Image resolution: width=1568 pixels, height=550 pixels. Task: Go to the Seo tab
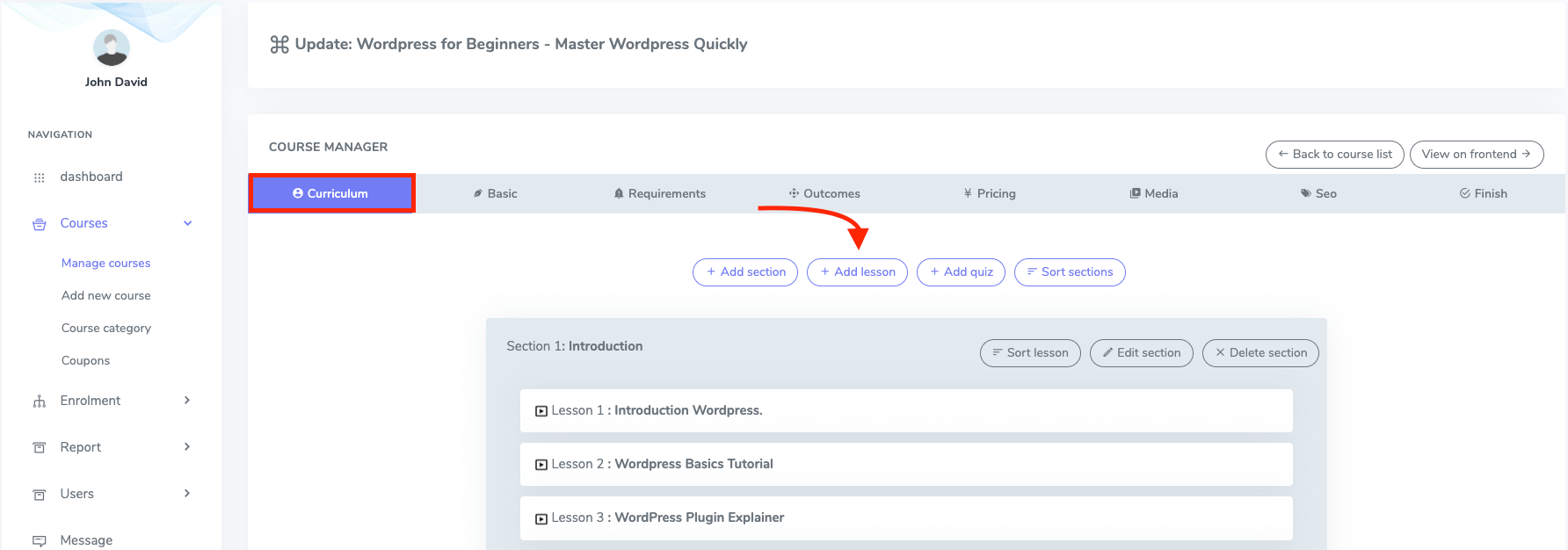point(1318,193)
